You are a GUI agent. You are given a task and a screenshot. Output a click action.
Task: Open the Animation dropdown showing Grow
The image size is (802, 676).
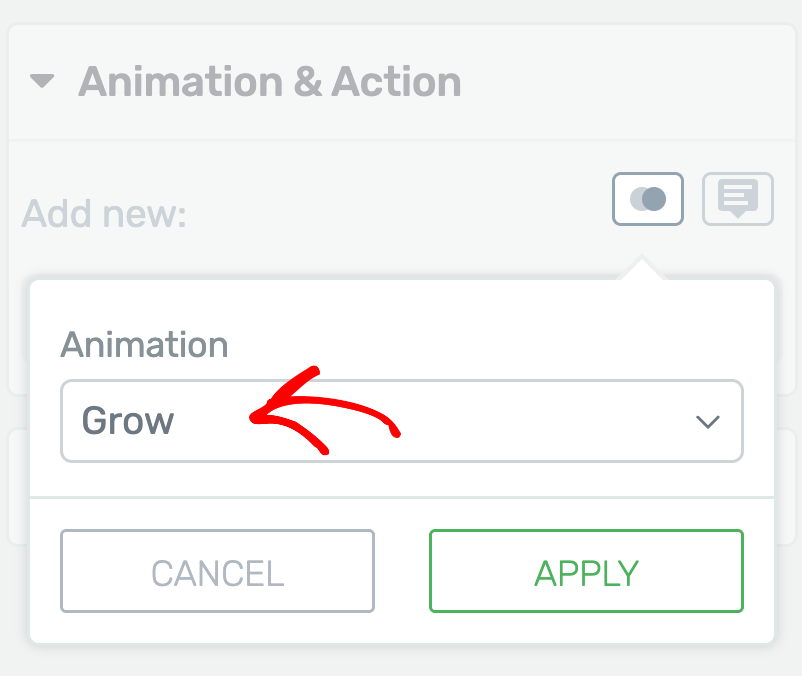point(402,421)
